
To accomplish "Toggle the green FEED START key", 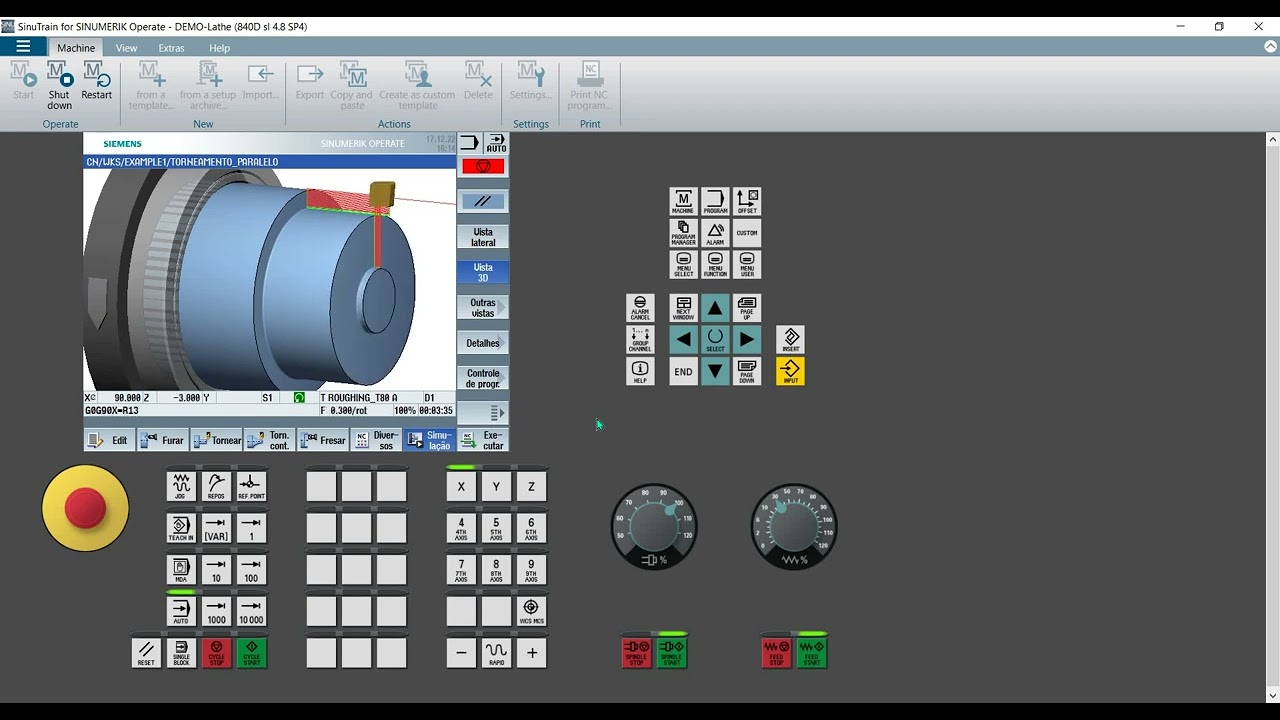I will 812,653.
